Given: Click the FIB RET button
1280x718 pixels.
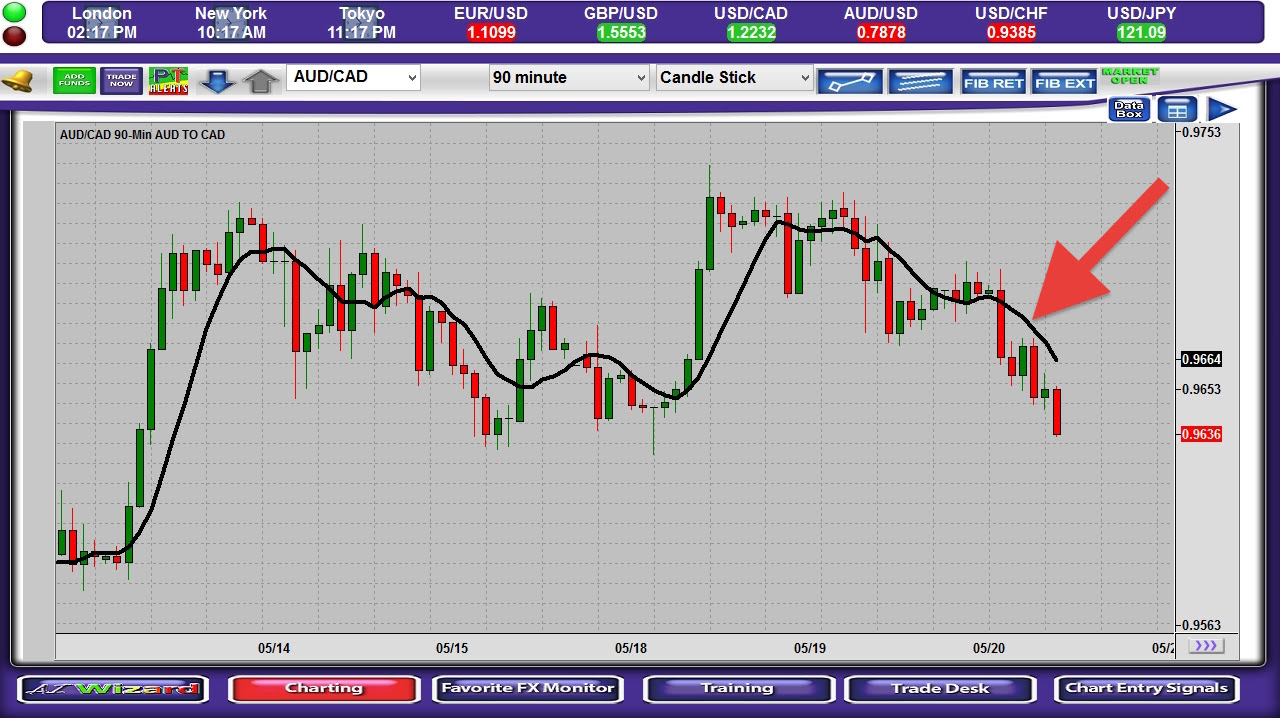Looking at the screenshot, I should coord(993,82).
